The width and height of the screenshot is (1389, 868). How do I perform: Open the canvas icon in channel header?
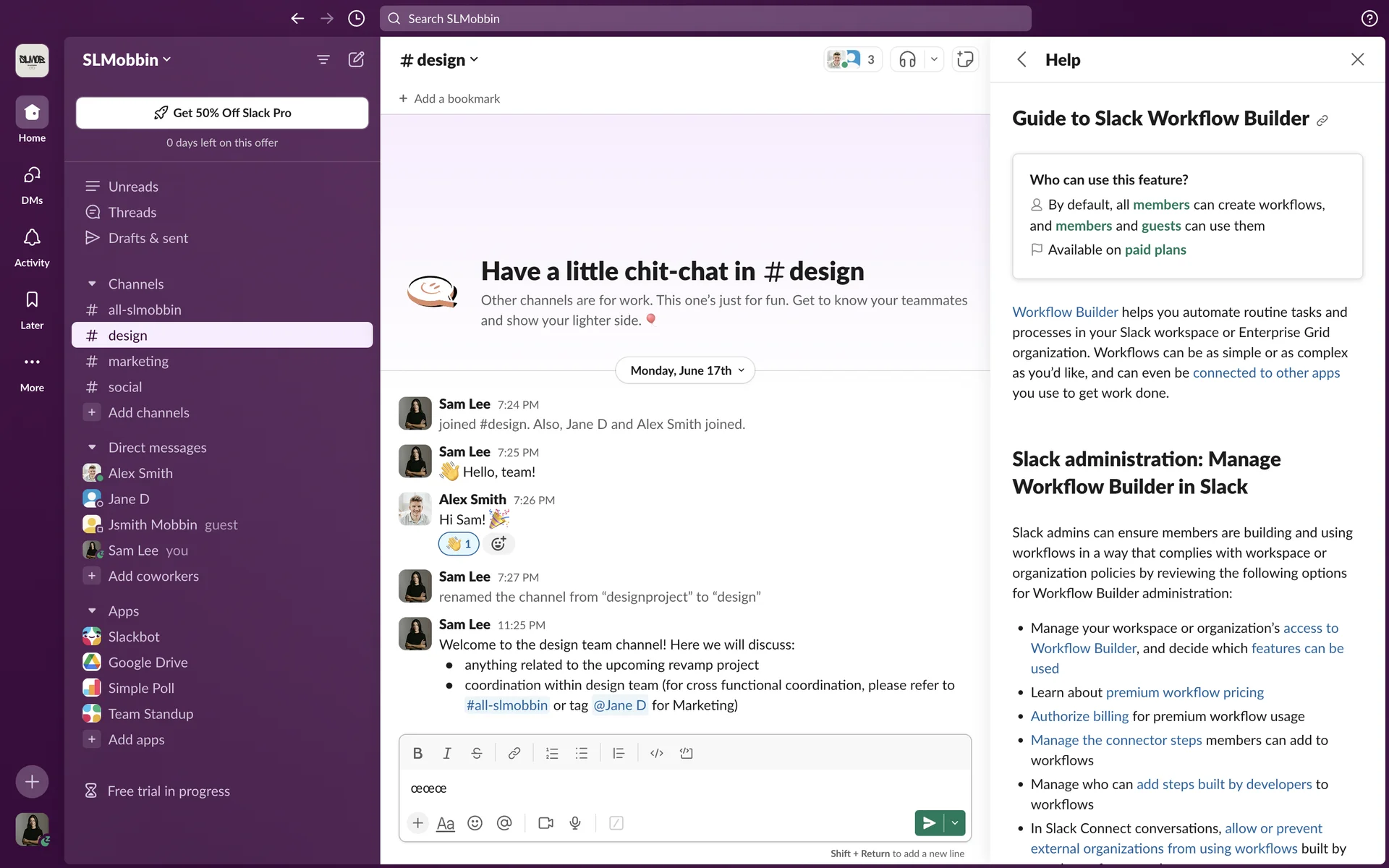point(965,59)
